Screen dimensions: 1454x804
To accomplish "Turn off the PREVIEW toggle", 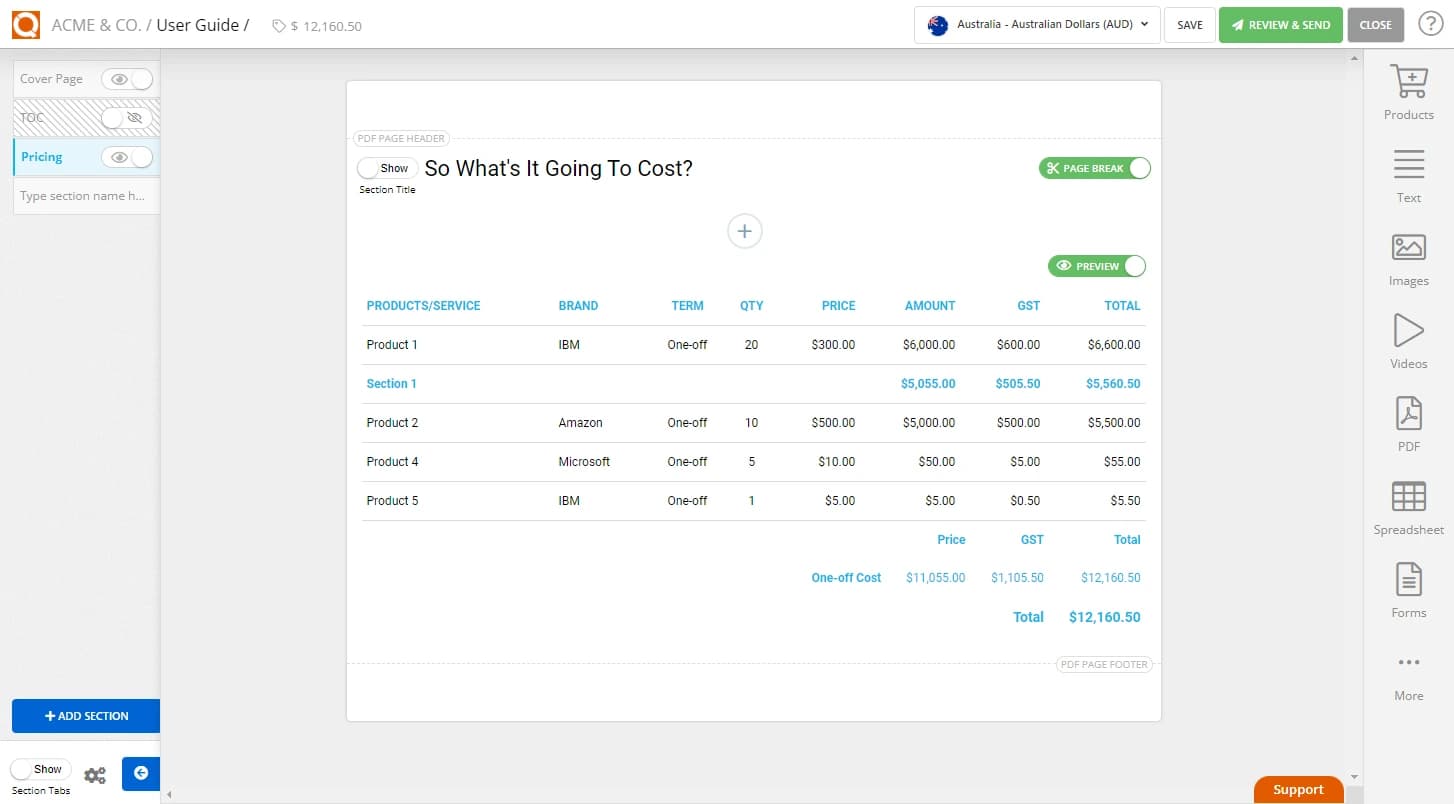I will (1138, 266).
